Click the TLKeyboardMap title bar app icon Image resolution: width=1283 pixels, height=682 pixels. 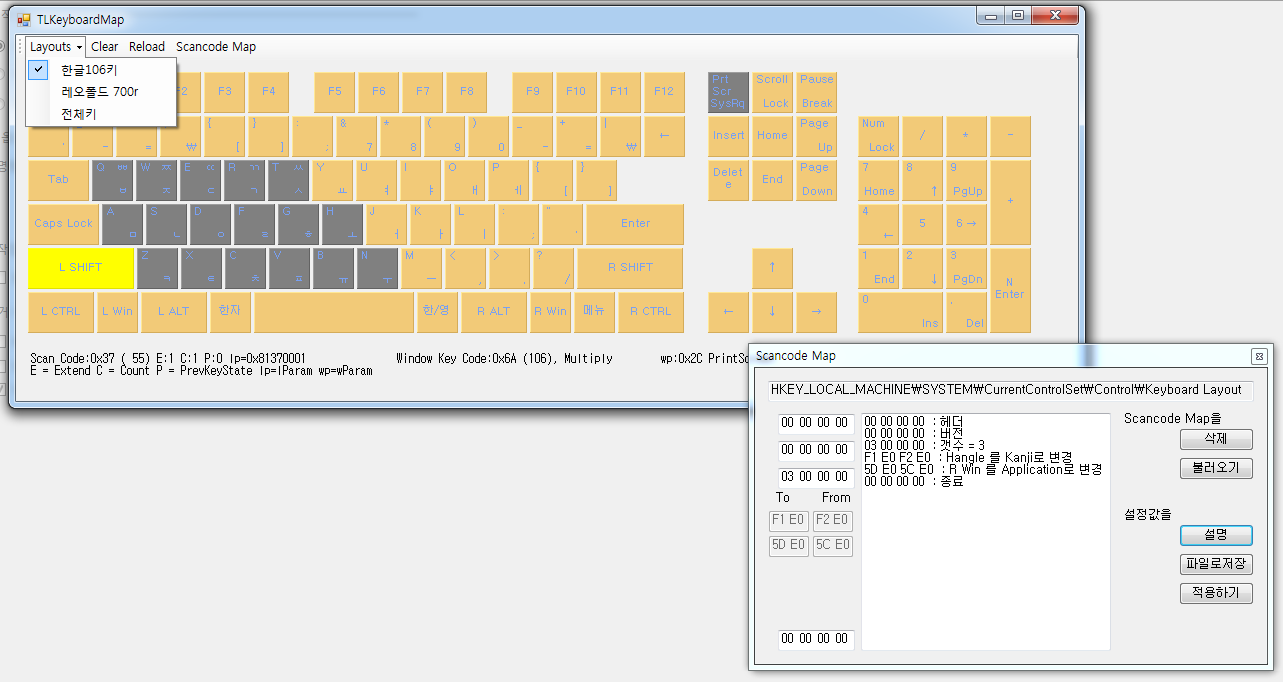(24, 19)
